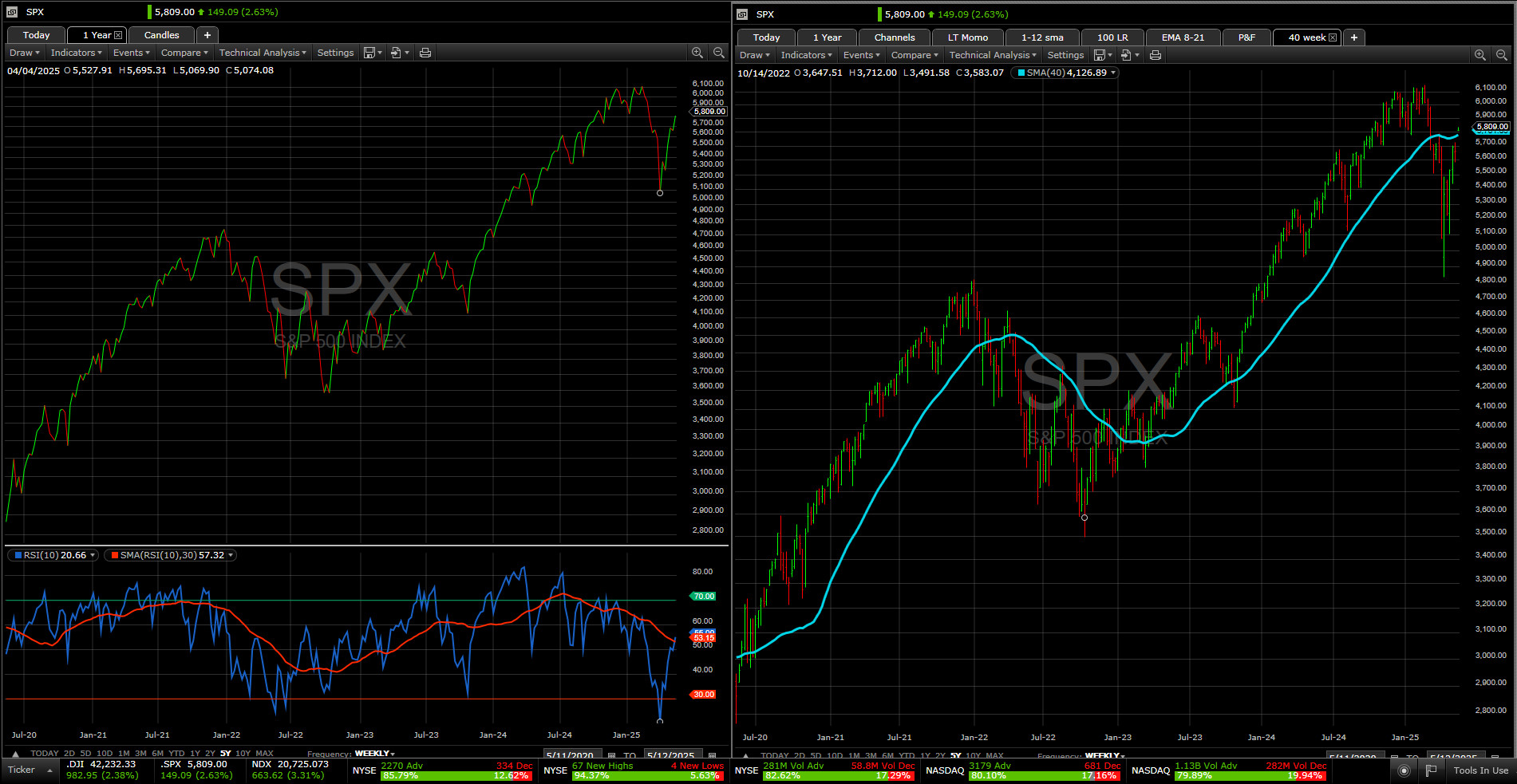Click the Tools In Use button

click(x=1480, y=770)
